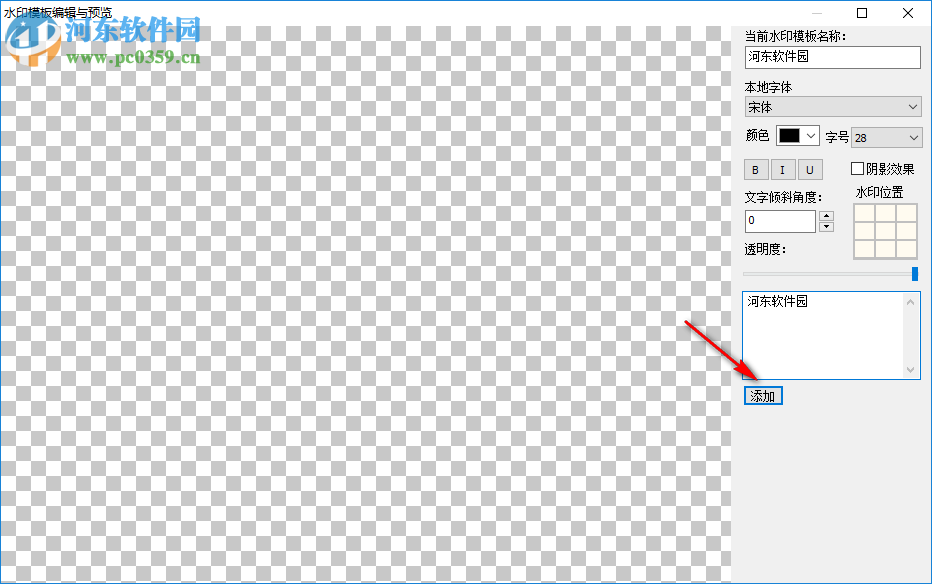Select bottom-right watermark position cell

coord(906,249)
